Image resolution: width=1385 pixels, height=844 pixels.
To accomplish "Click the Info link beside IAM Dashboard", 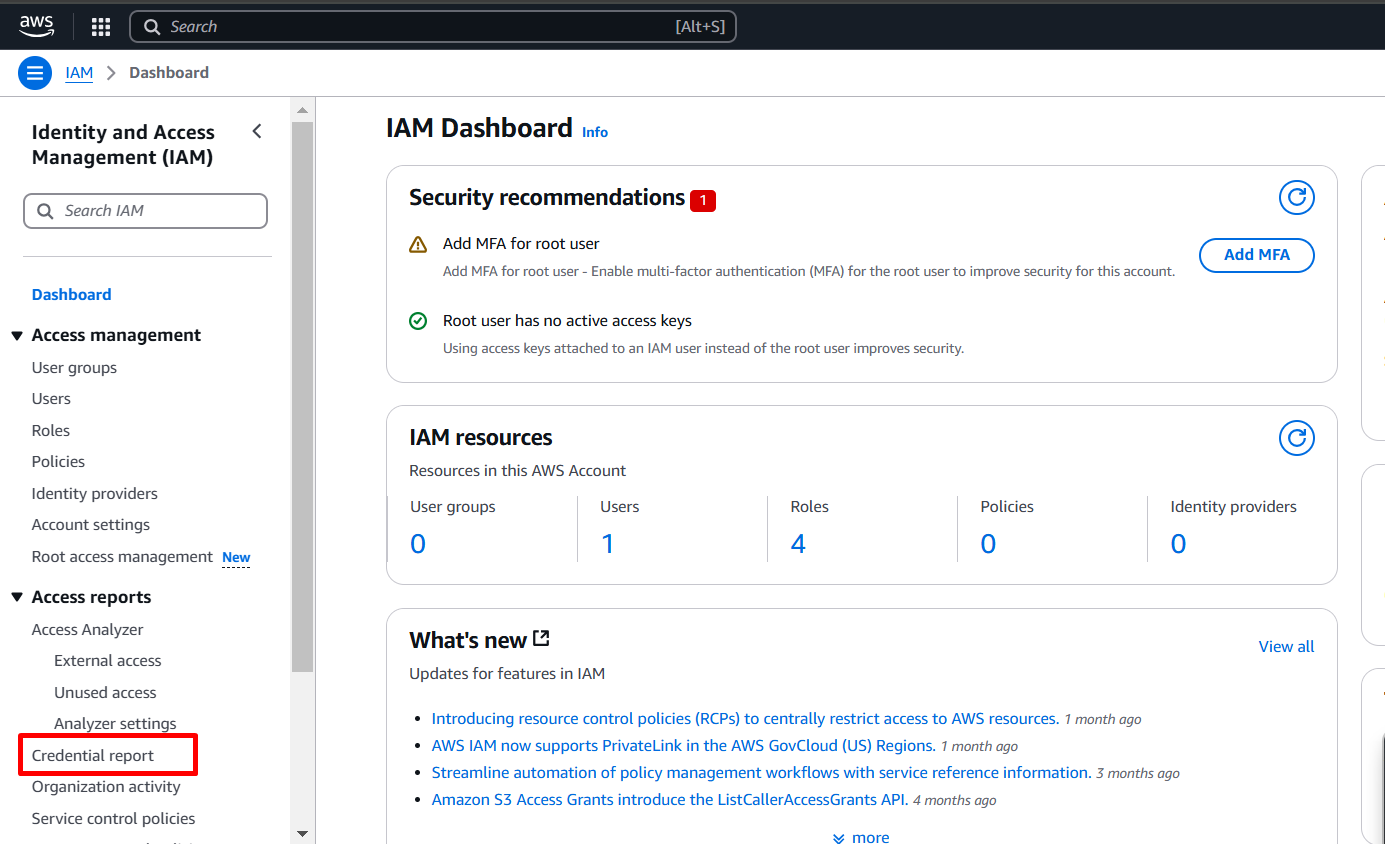I will [595, 132].
